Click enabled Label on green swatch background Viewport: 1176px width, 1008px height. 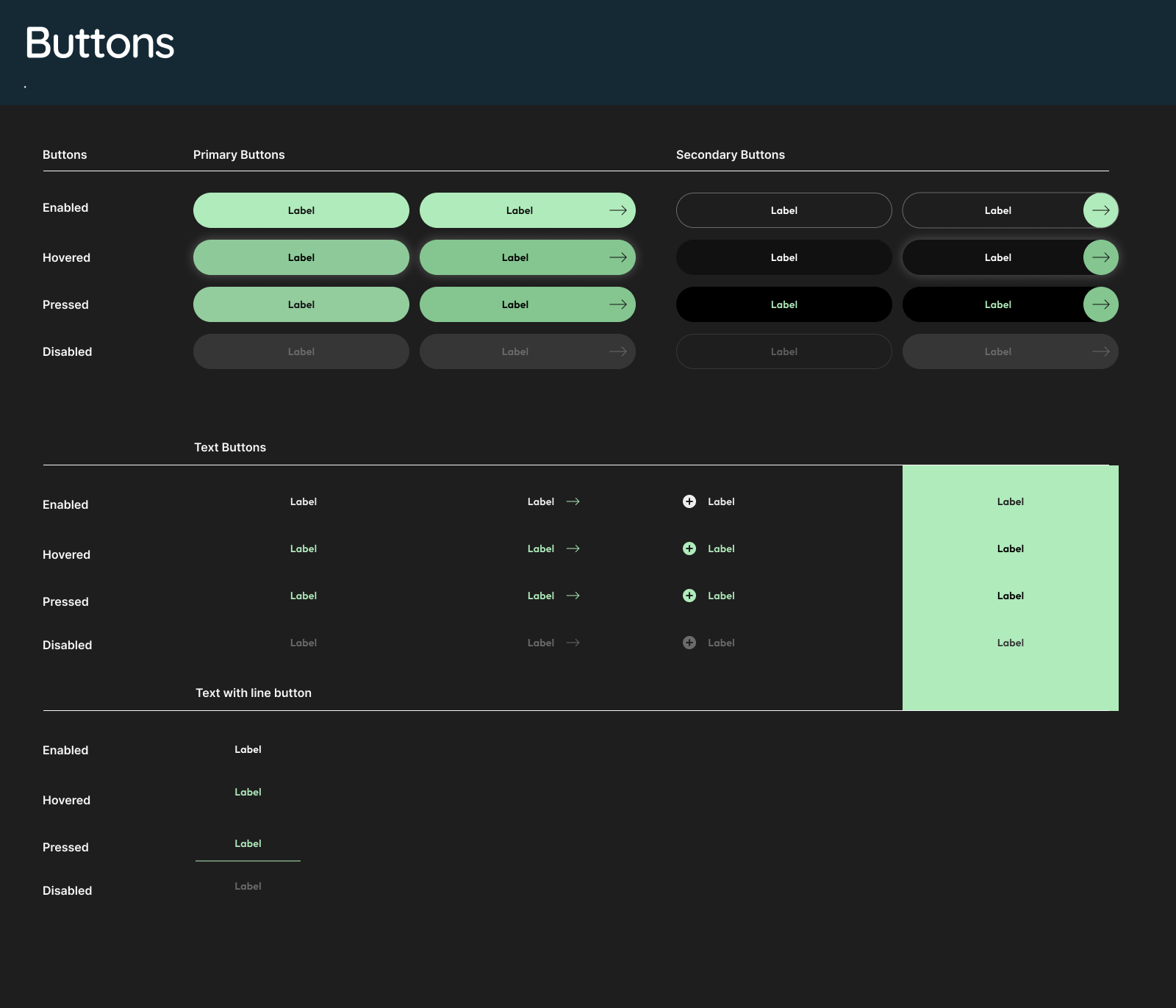tap(1011, 501)
